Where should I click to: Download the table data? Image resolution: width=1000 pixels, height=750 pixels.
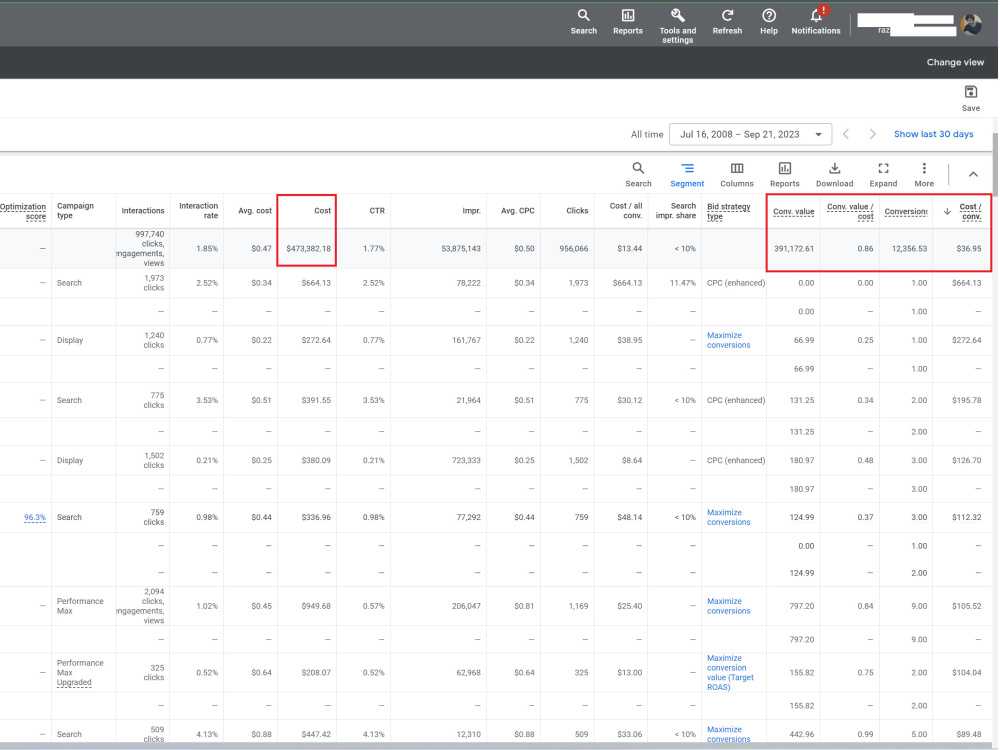(834, 174)
